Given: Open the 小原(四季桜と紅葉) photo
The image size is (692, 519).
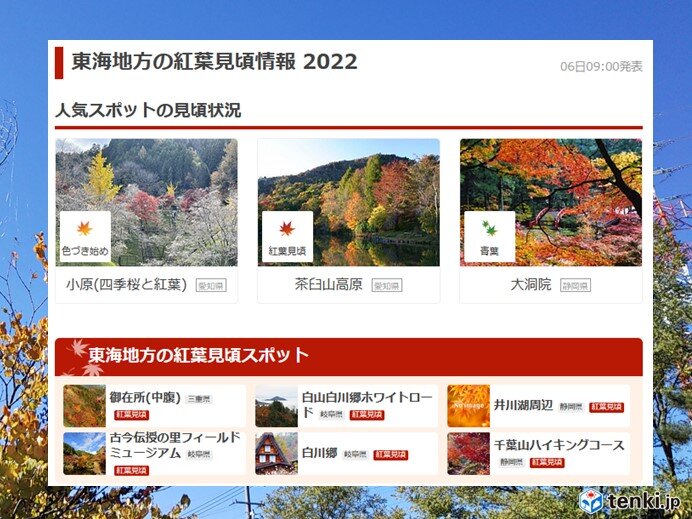Looking at the screenshot, I should tap(147, 203).
